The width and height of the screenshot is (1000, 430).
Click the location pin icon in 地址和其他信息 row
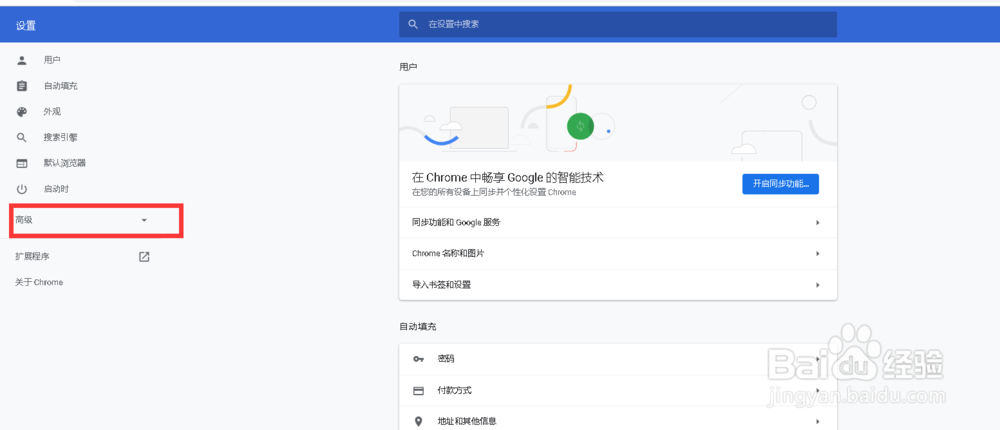418,421
